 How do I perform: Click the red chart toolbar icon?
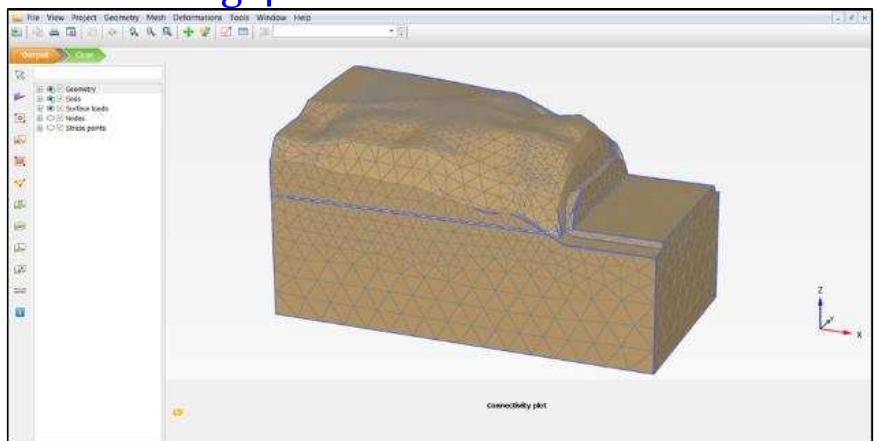point(226,33)
